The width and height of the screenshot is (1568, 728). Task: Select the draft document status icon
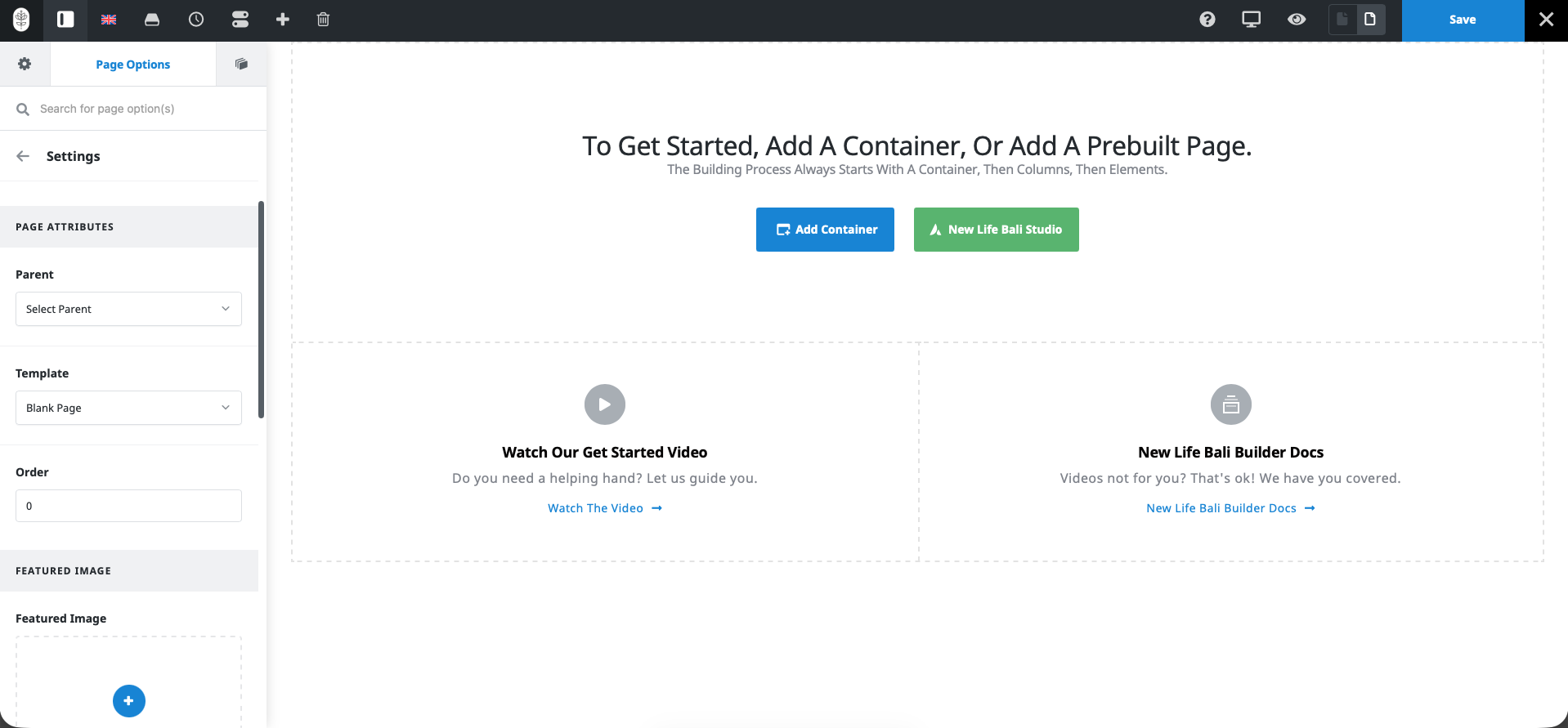(1342, 20)
